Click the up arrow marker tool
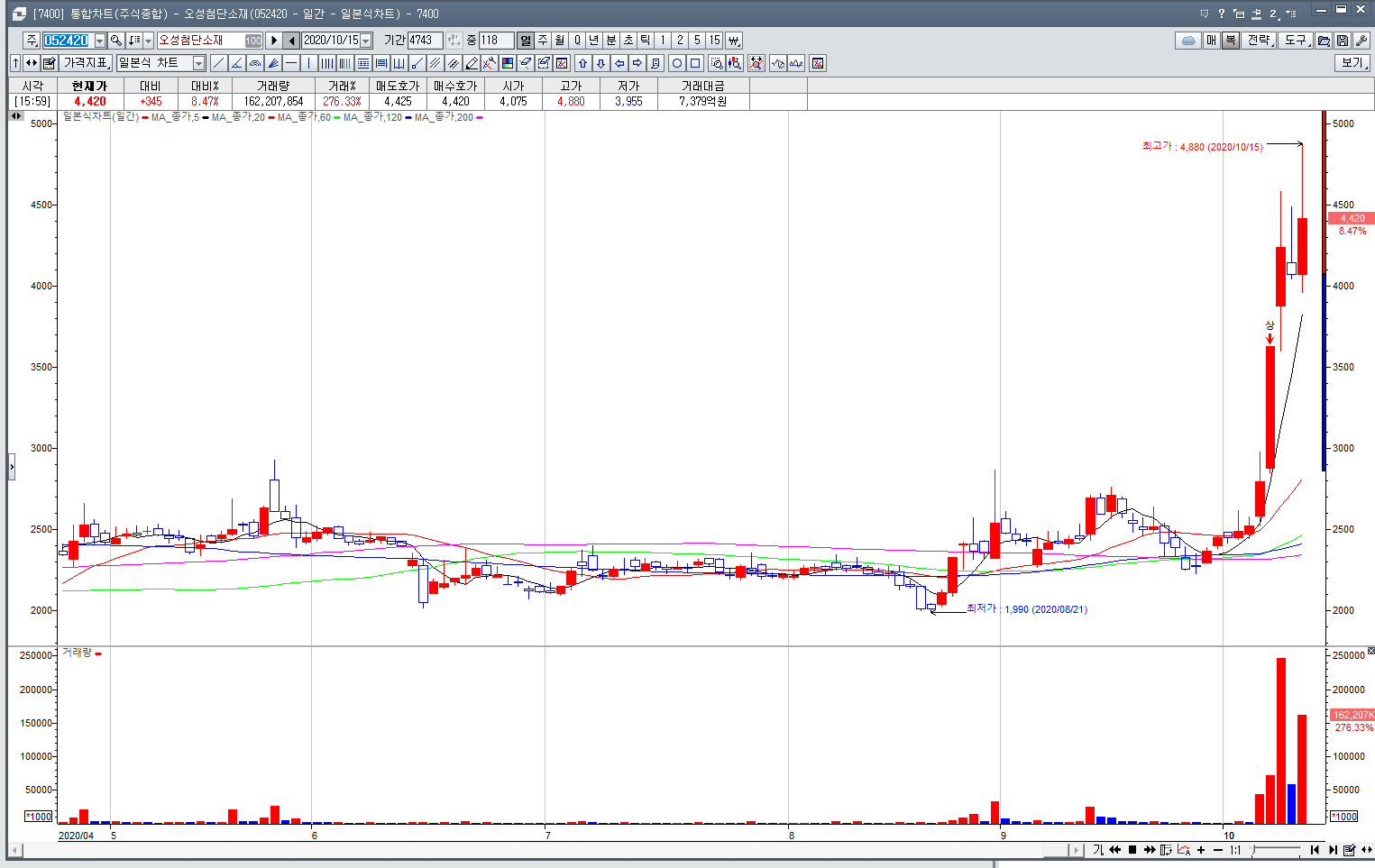 click(x=583, y=63)
